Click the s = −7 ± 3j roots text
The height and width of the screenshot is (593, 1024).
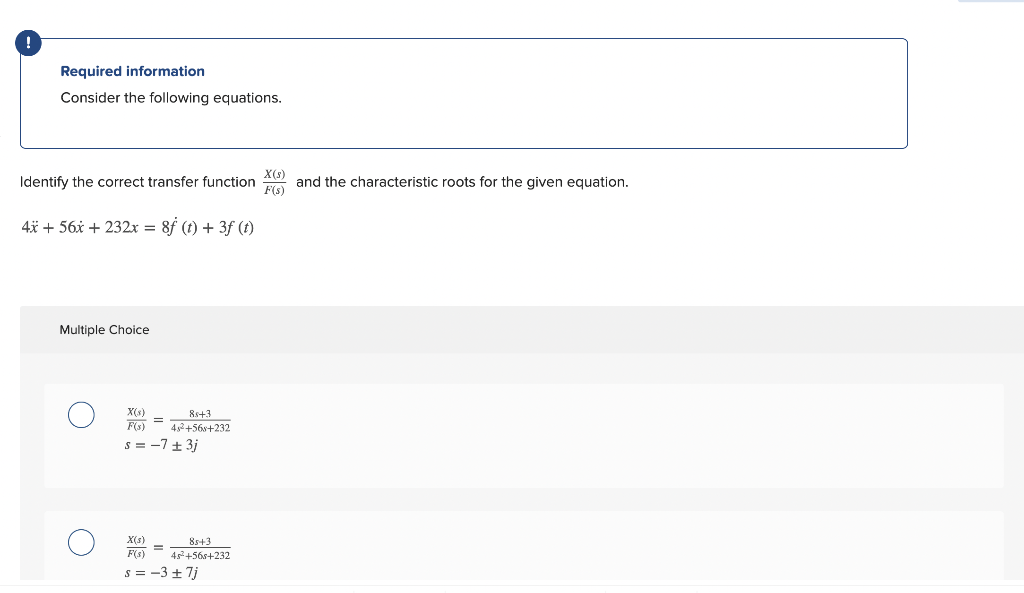tap(162, 445)
